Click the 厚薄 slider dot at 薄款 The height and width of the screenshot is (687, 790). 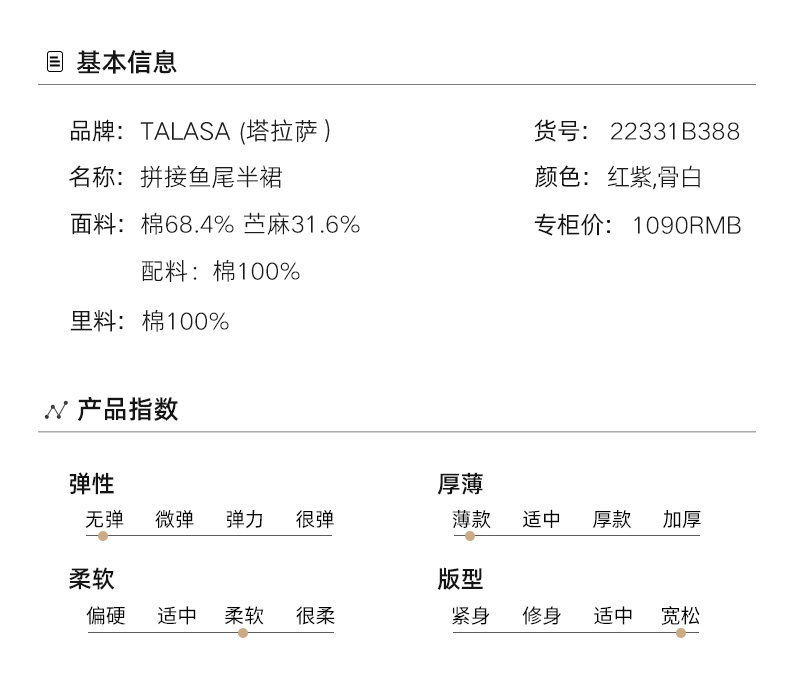[x=470, y=536]
